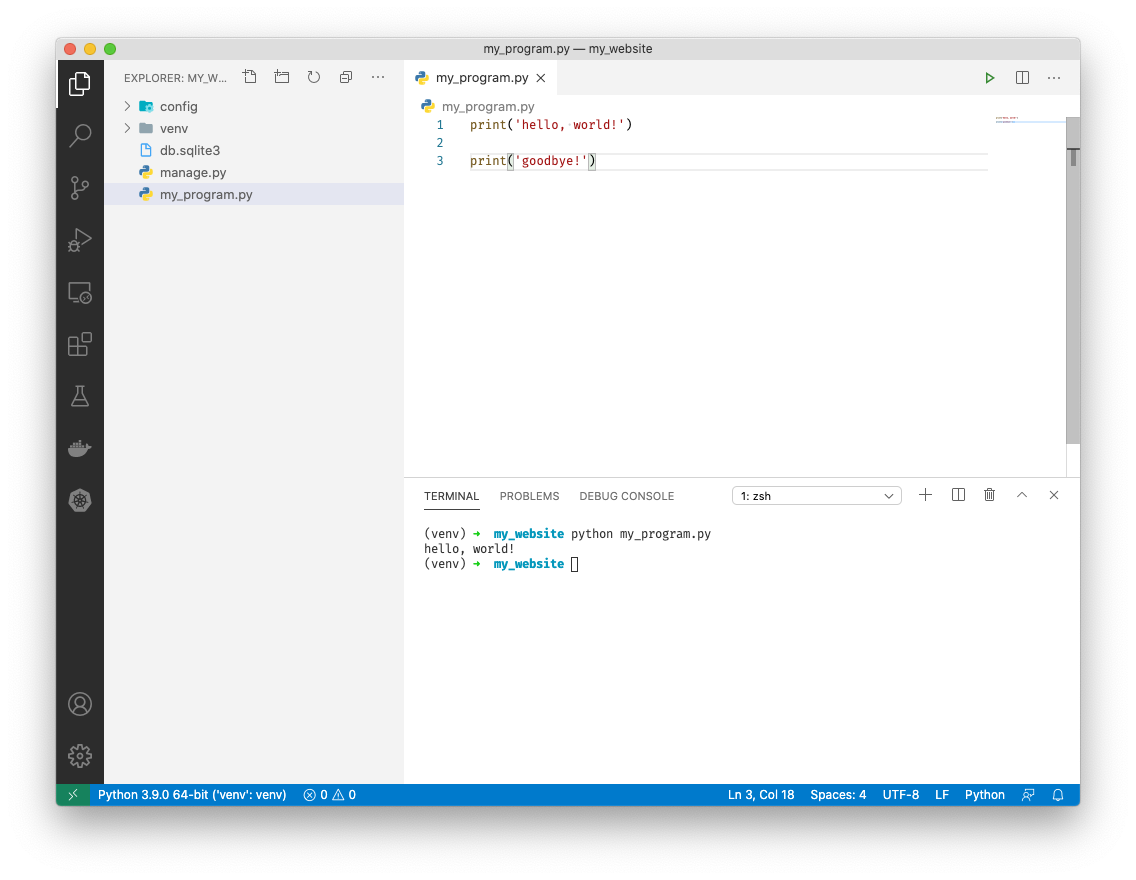Viewport: 1136px width, 880px height.
Task: Open the Docker view
Action: point(80,448)
